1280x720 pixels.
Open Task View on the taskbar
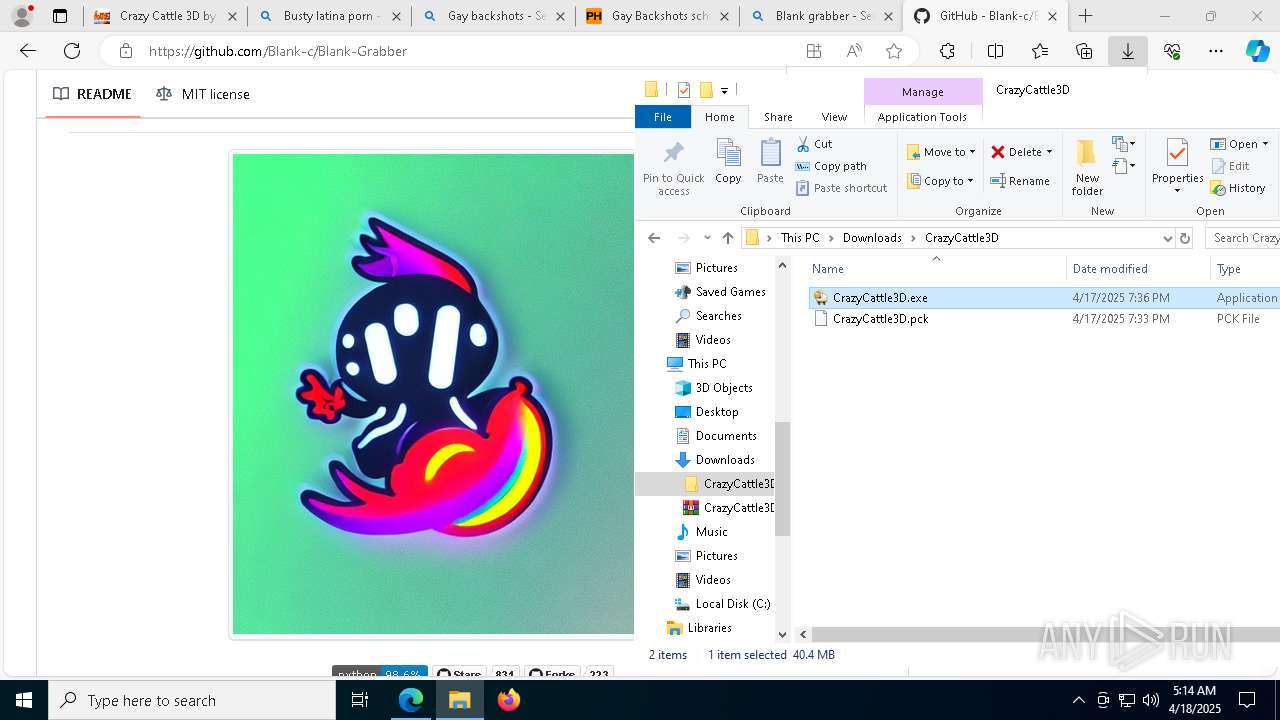[x=361, y=700]
